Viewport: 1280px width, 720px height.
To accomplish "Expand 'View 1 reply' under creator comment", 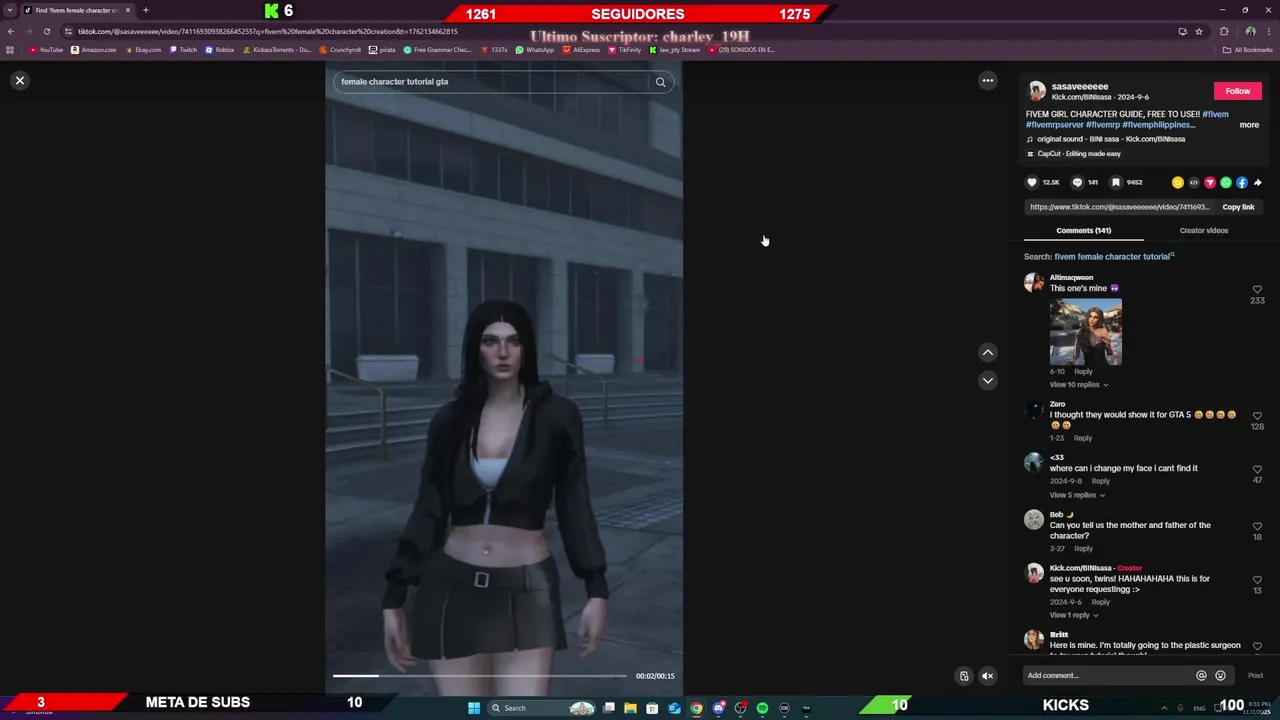I will coord(1073,615).
